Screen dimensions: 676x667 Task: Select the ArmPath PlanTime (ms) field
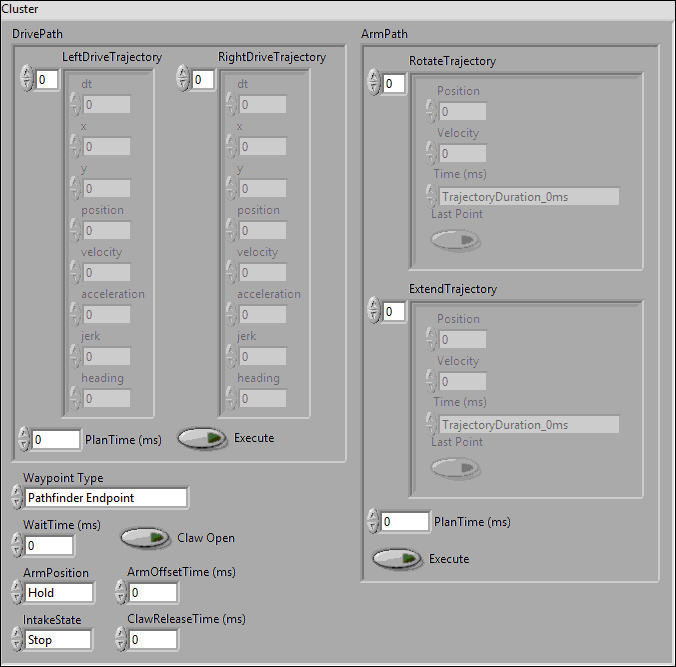(x=405, y=522)
